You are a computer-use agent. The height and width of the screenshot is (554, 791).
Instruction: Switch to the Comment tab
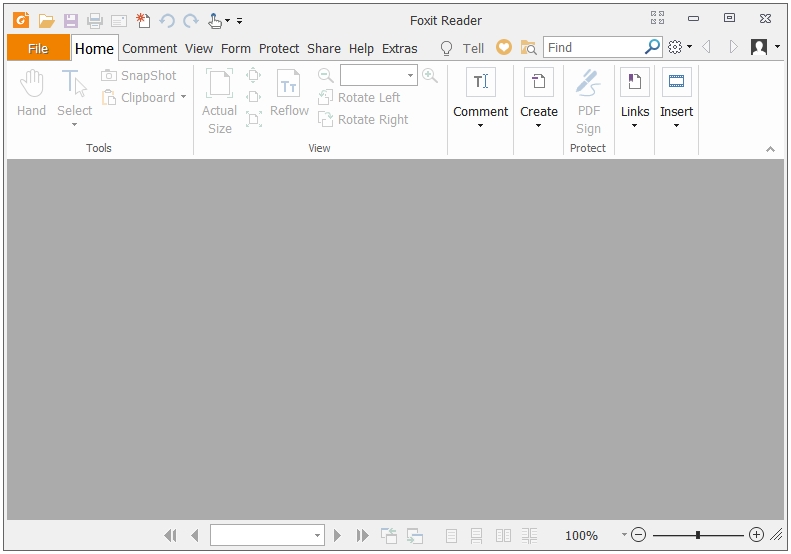point(149,48)
